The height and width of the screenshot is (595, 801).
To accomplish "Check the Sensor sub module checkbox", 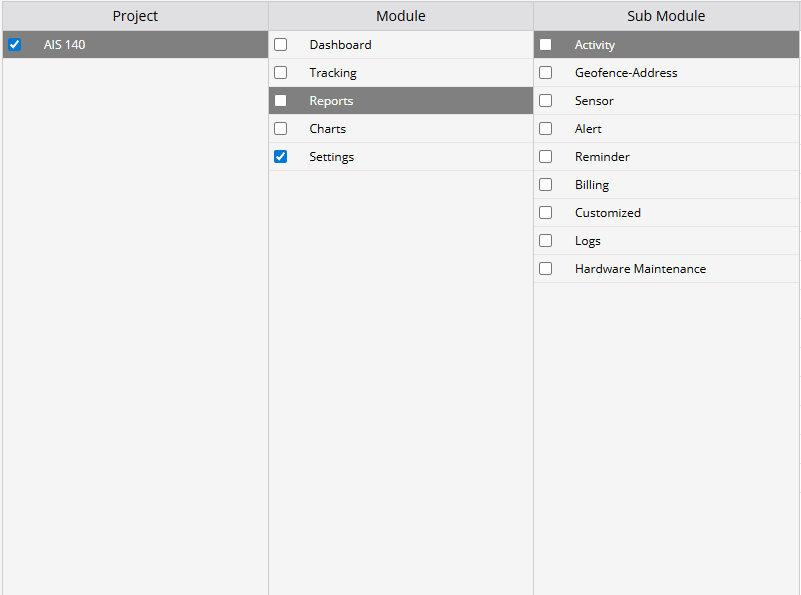I will (546, 101).
